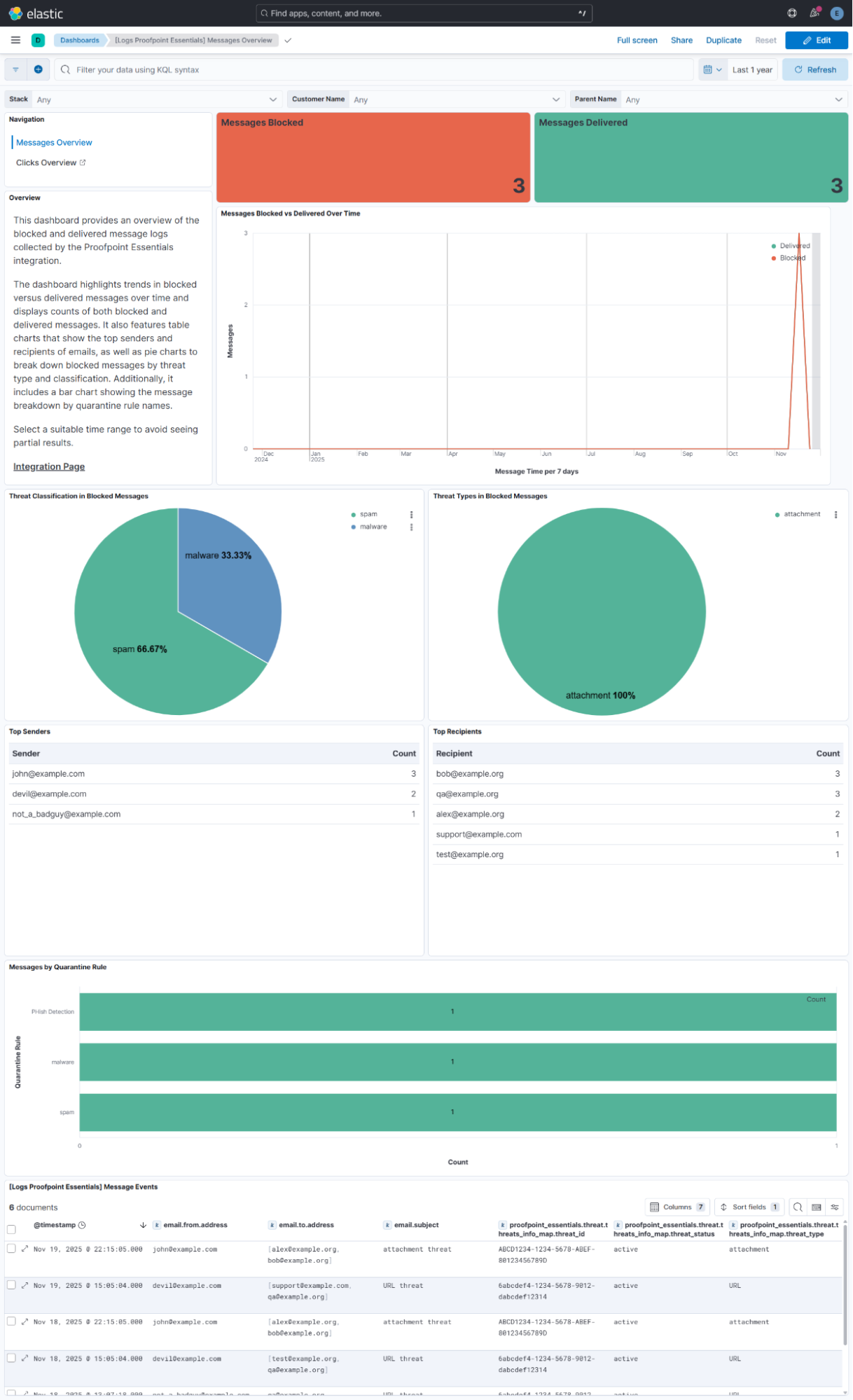
Task: Add a filter with the plus icon
Action: (x=39, y=69)
